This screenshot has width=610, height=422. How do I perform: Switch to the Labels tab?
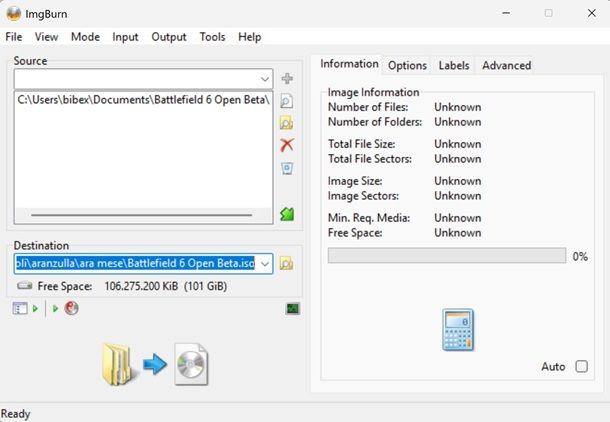point(454,65)
